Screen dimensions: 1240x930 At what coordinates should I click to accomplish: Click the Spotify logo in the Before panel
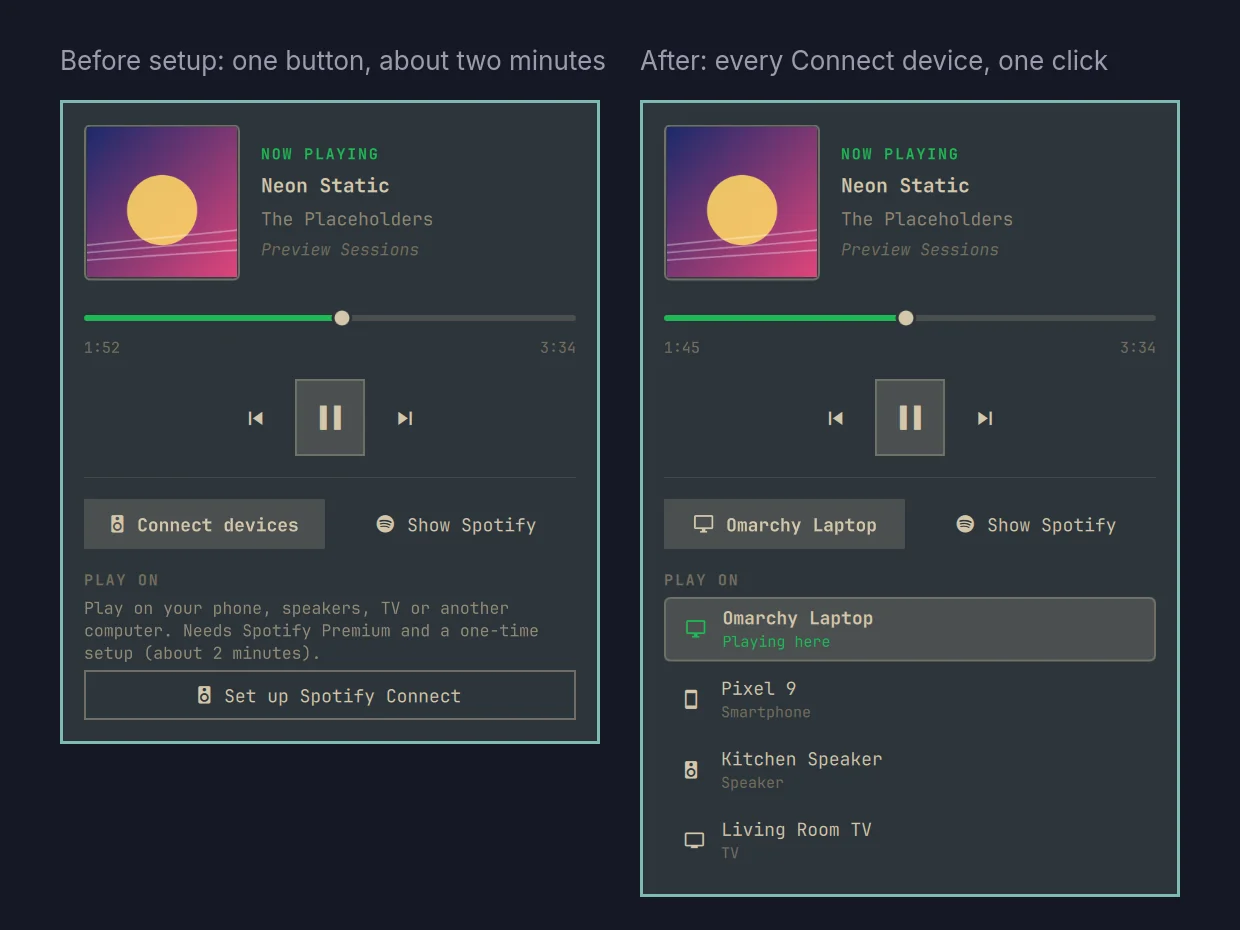pyautogui.click(x=385, y=524)
